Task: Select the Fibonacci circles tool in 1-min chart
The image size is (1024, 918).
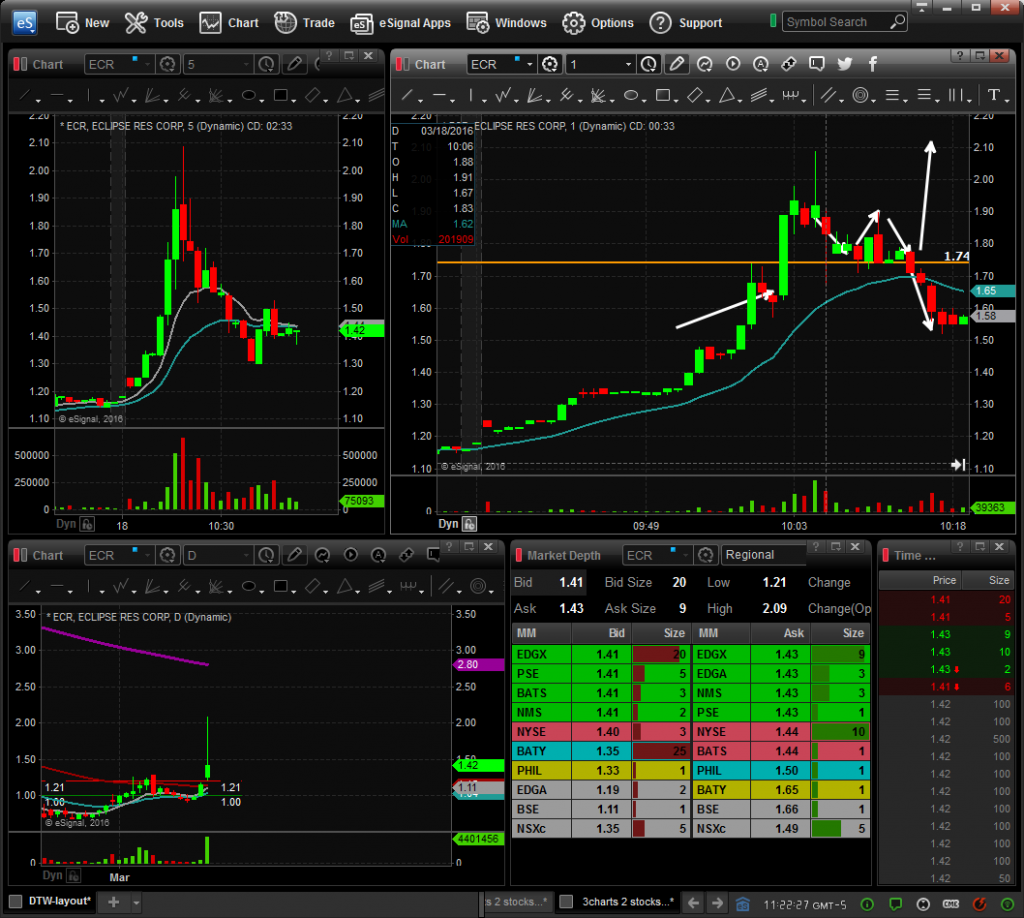Action: 860,96
